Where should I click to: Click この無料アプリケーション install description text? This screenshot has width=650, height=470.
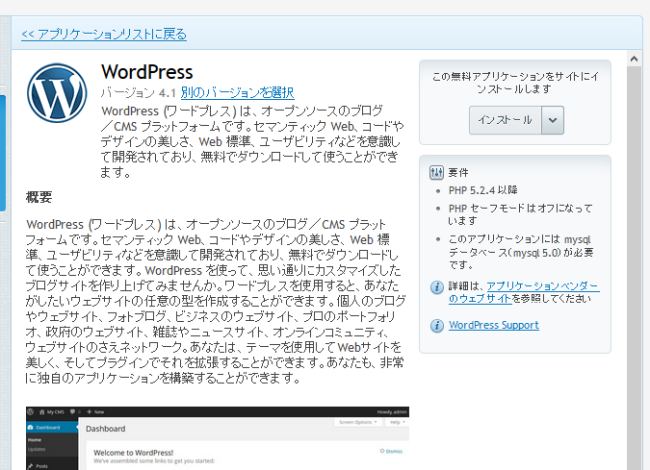coord(515,82)
